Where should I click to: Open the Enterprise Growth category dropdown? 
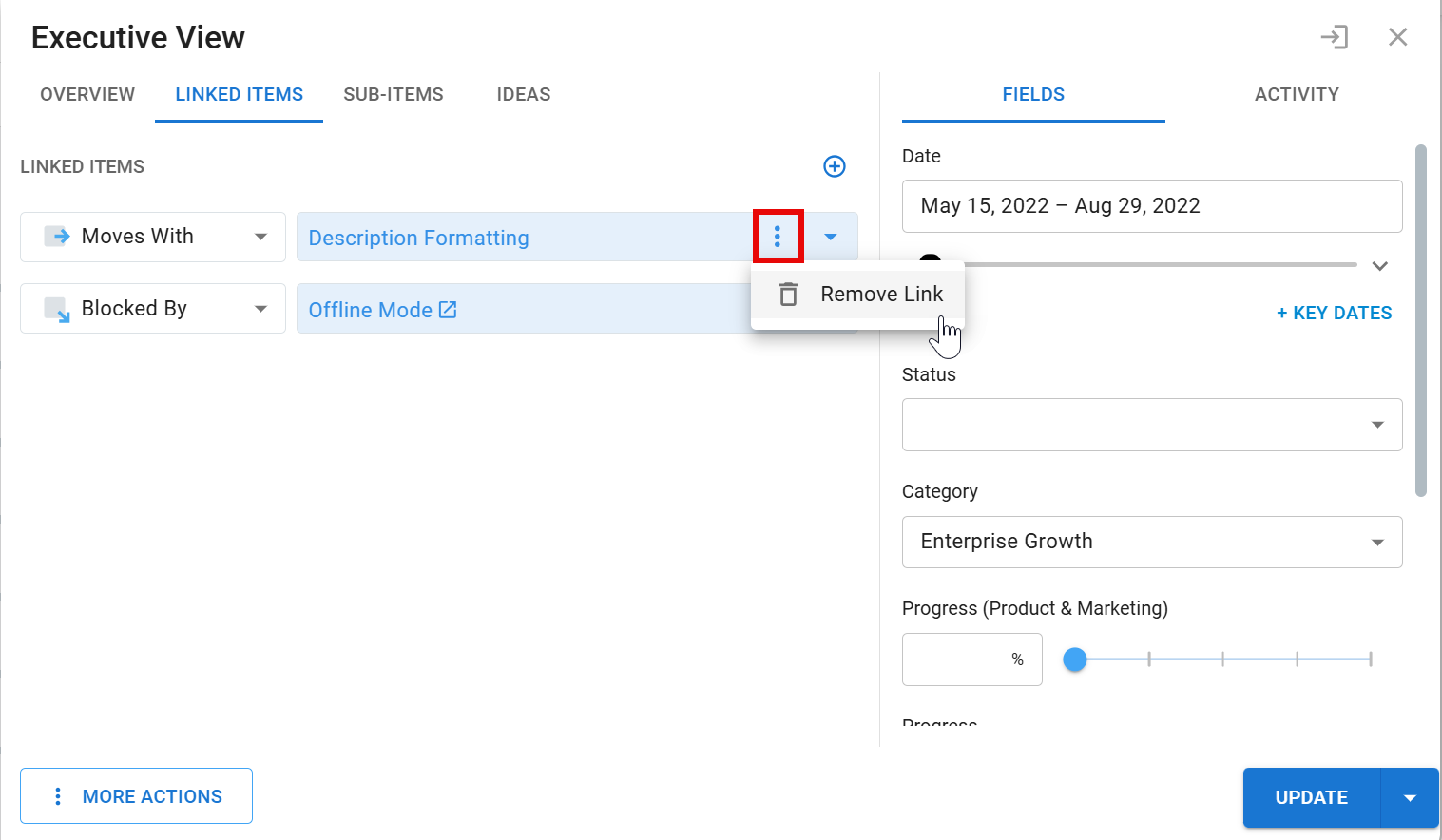click(x=1377, y=542)
